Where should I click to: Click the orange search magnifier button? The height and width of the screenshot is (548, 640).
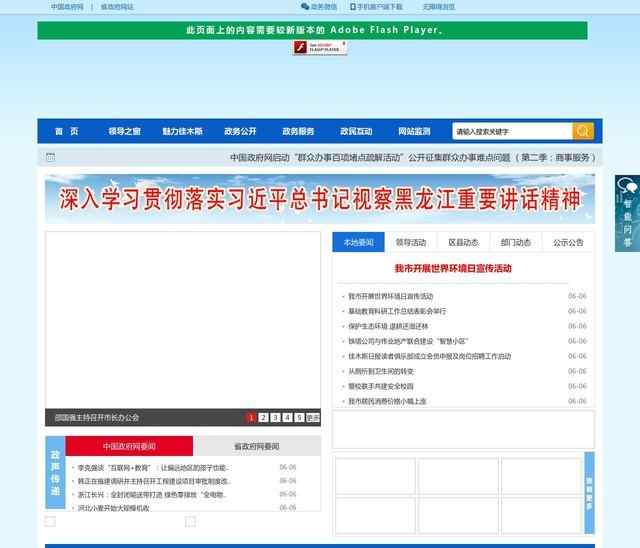[x=583, y=131]
